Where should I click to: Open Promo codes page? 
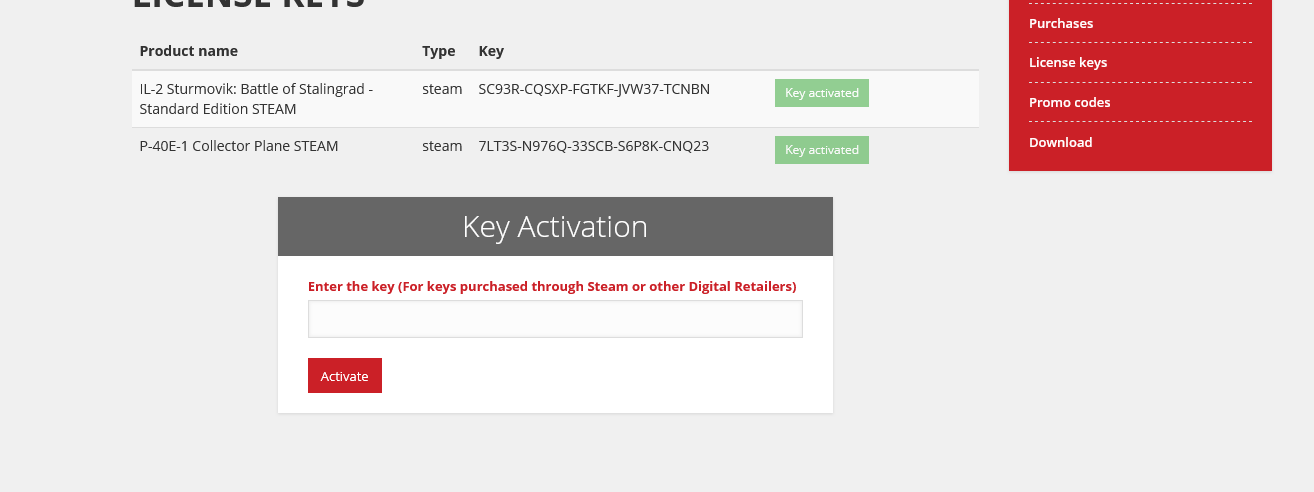tap(1069, 102)
